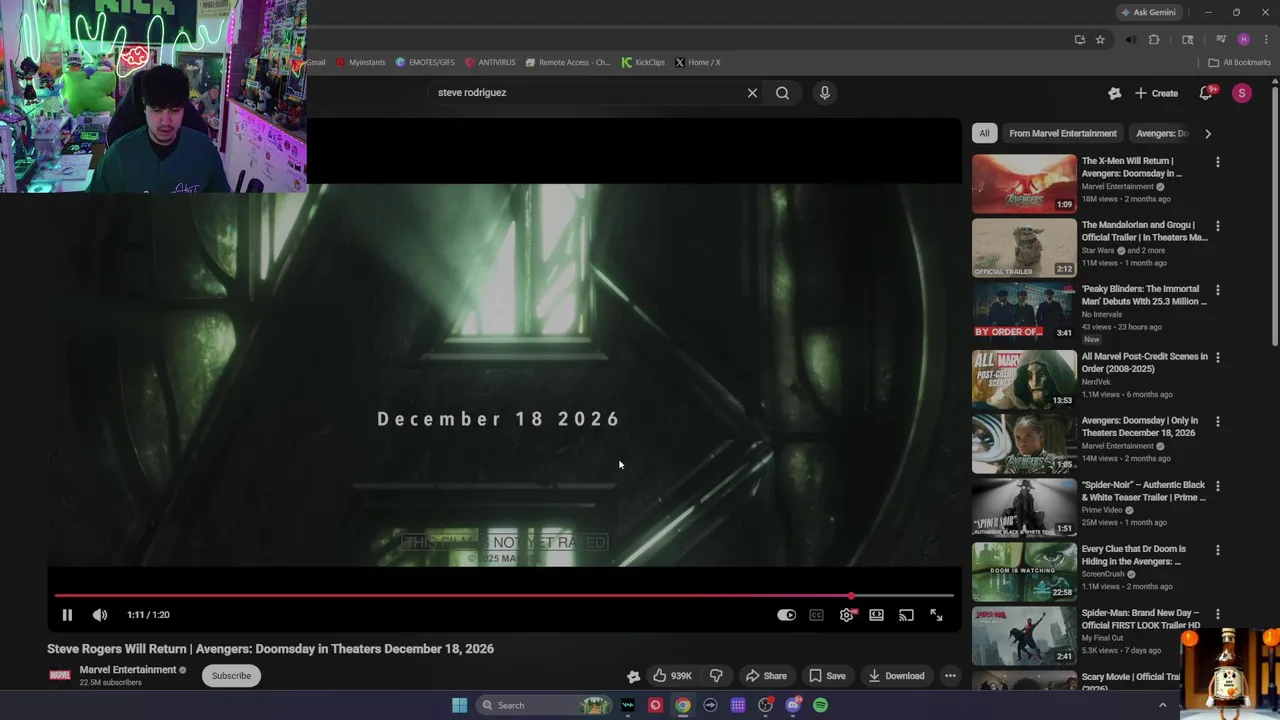Save the video to a playlist
Image resolution: width=1280 pixels, height=720 pixels.
pyautogui.click(x=827, y=676)
